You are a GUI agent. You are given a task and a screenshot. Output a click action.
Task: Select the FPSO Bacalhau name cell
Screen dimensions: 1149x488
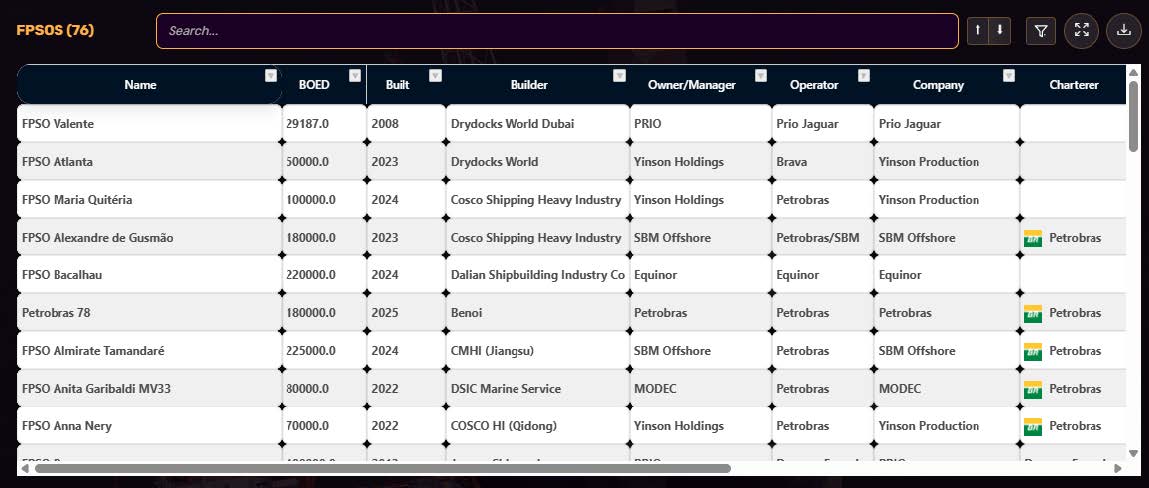pyautogui.click(x=149, y=276)
